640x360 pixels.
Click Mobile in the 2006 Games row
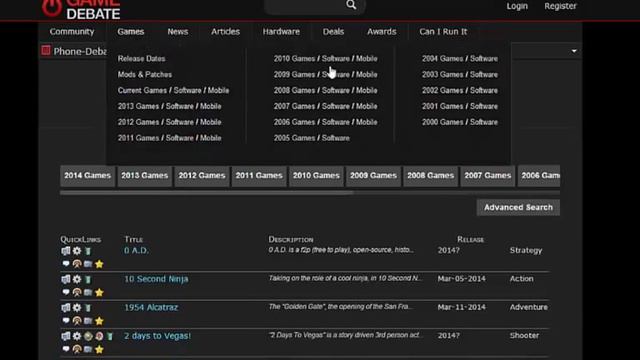click(367, 122)
